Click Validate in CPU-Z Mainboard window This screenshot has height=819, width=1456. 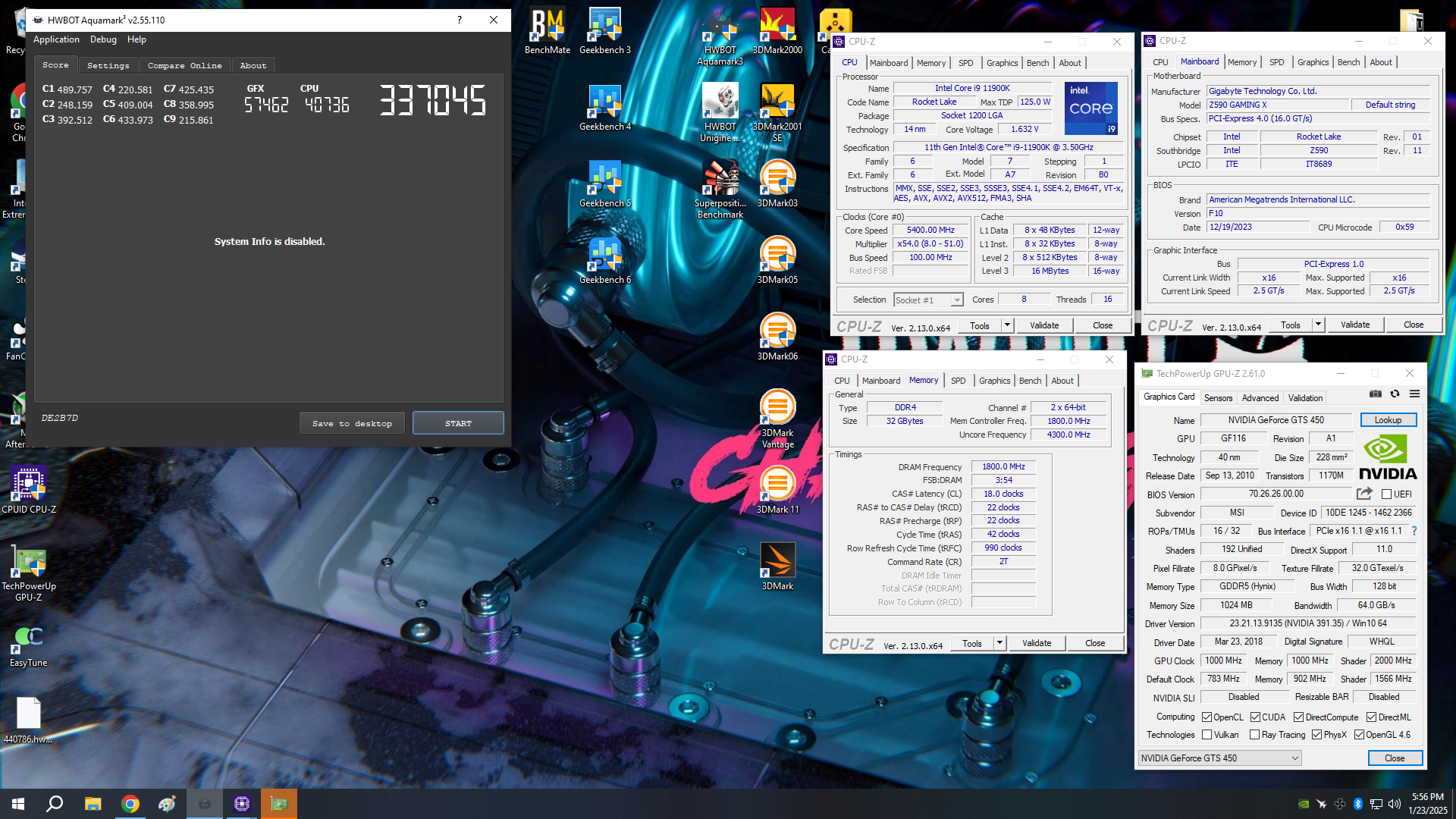(x=1355, y=325)
